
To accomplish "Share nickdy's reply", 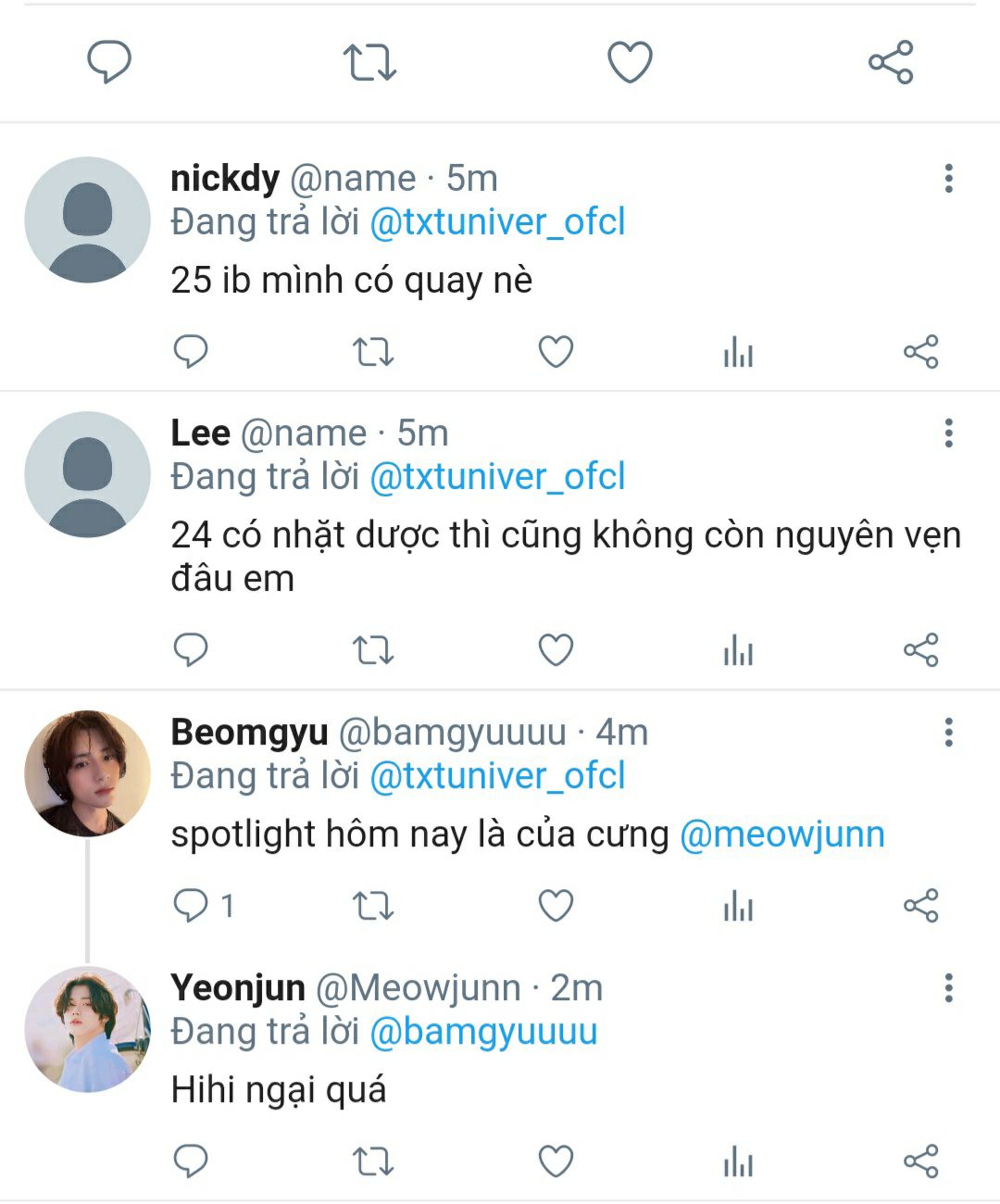I will click(920, 352).
